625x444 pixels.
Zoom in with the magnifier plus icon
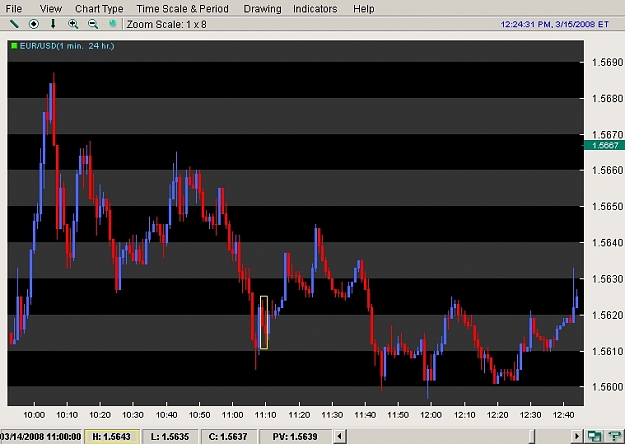coord(73,24)
